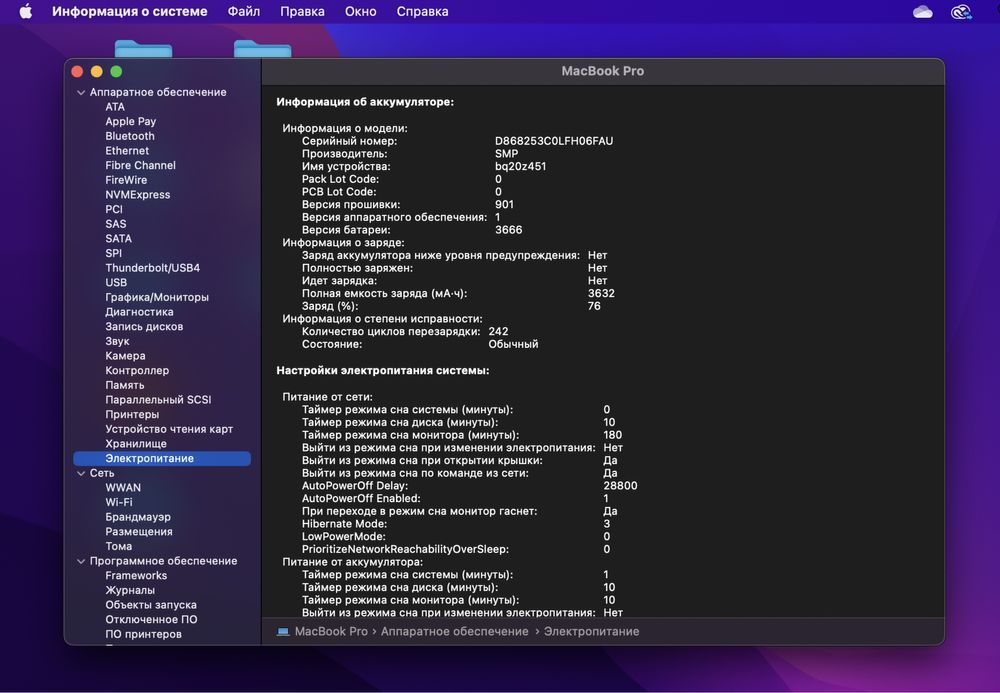This screenshot has width=1000, height=693.
Task: Select Принтеры in the sidebar
Action: tap(132, 415)
